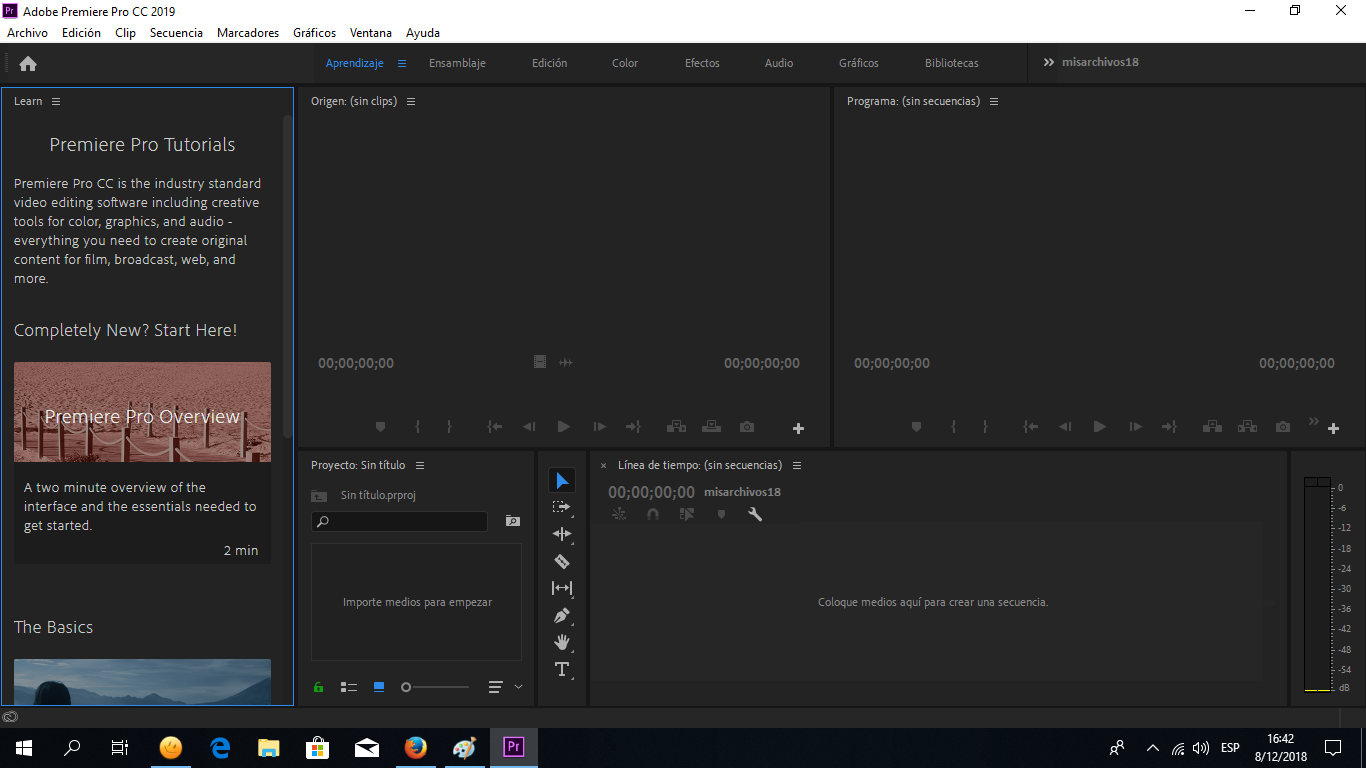Step back one frame in Source monitor
The height and width of the screenshot is (768, 1366).
[529, 427]
